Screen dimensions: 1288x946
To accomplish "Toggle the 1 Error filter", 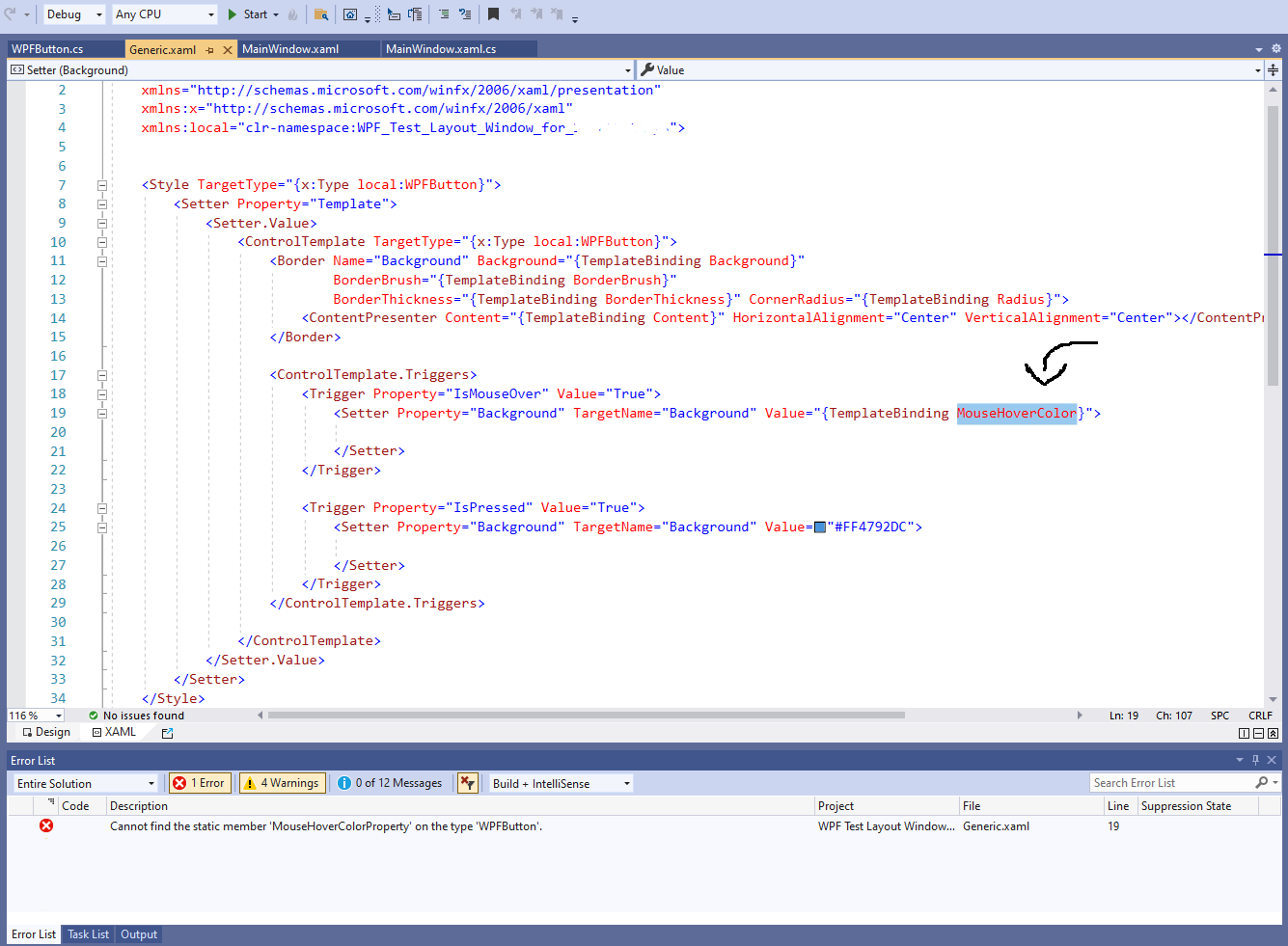I will (x=198, y=783).
